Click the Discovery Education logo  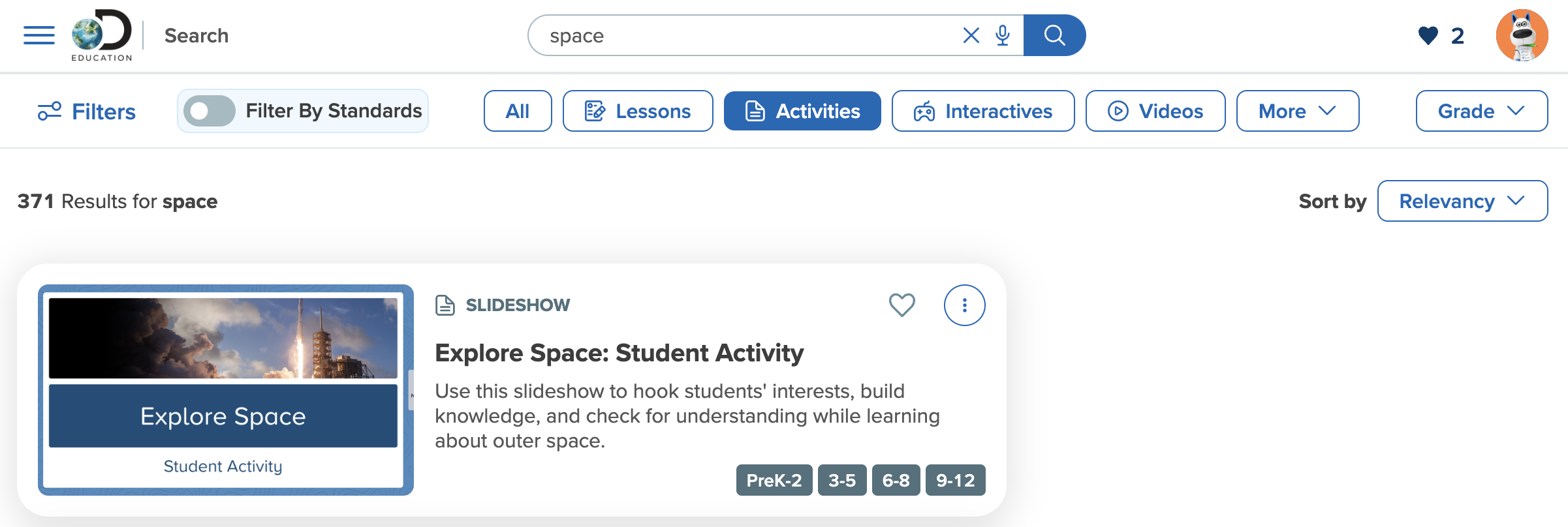(x=102, y=35)
